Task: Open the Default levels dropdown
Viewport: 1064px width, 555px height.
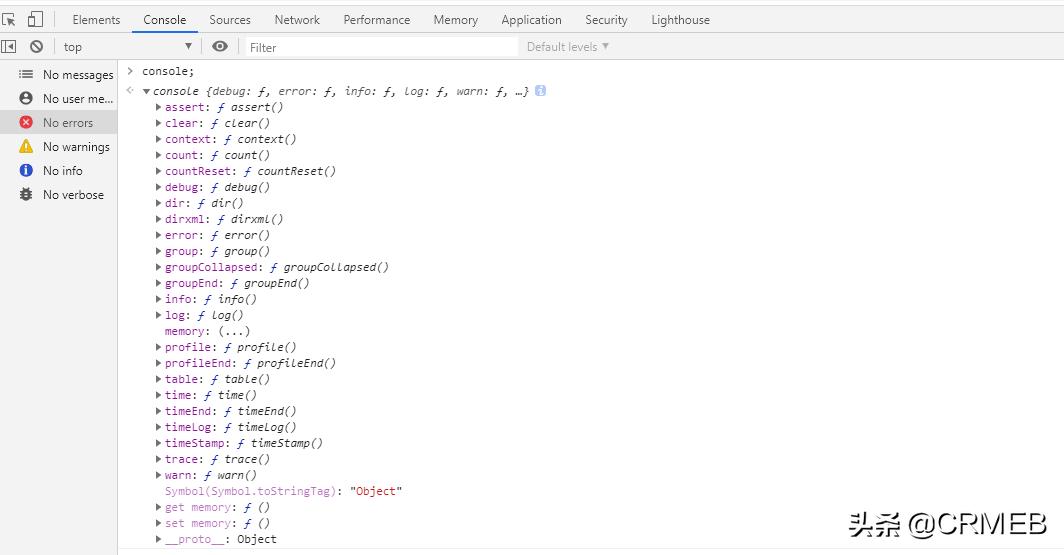Action: tap(567, 46)
